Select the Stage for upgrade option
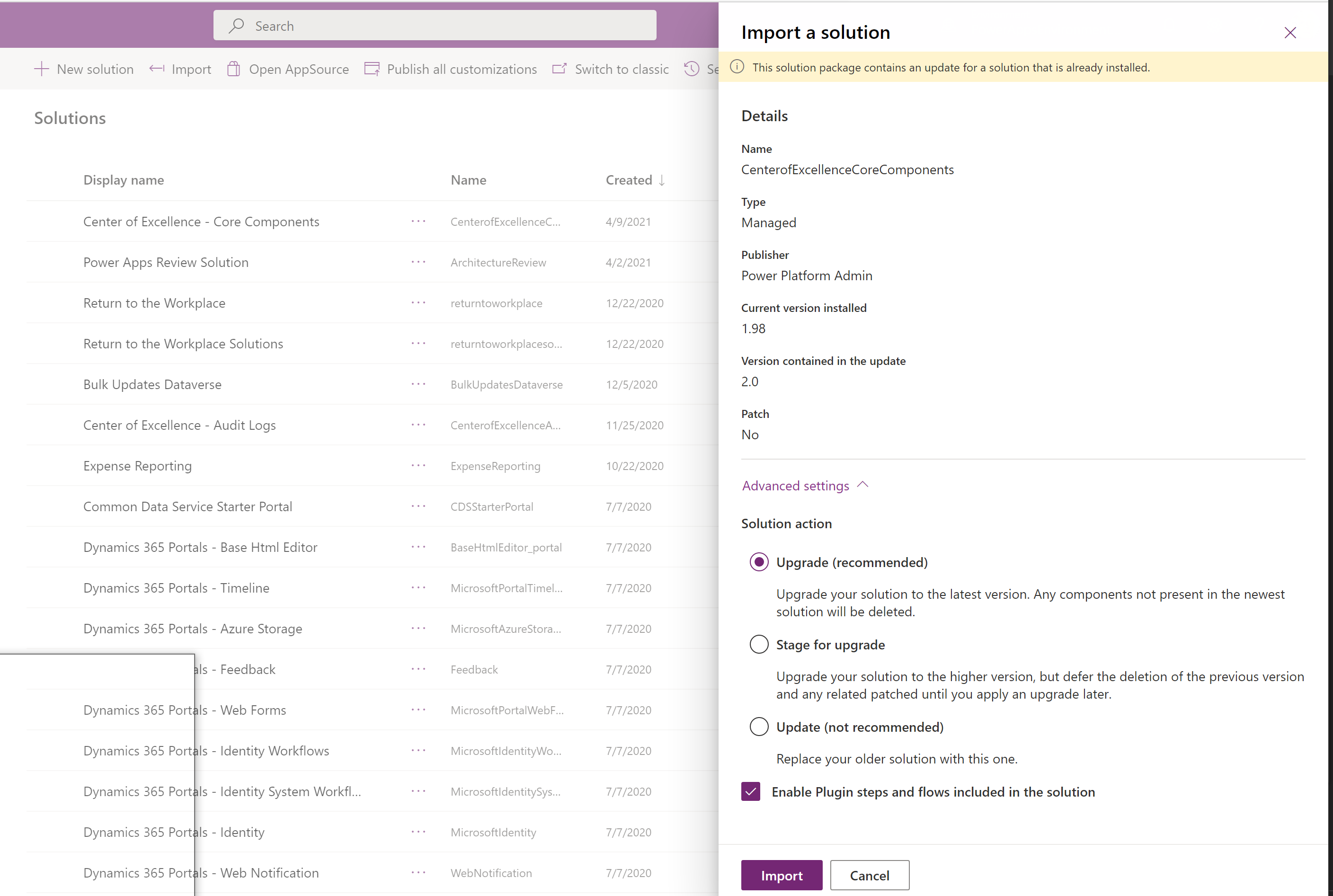 click(x=759, y=644)
